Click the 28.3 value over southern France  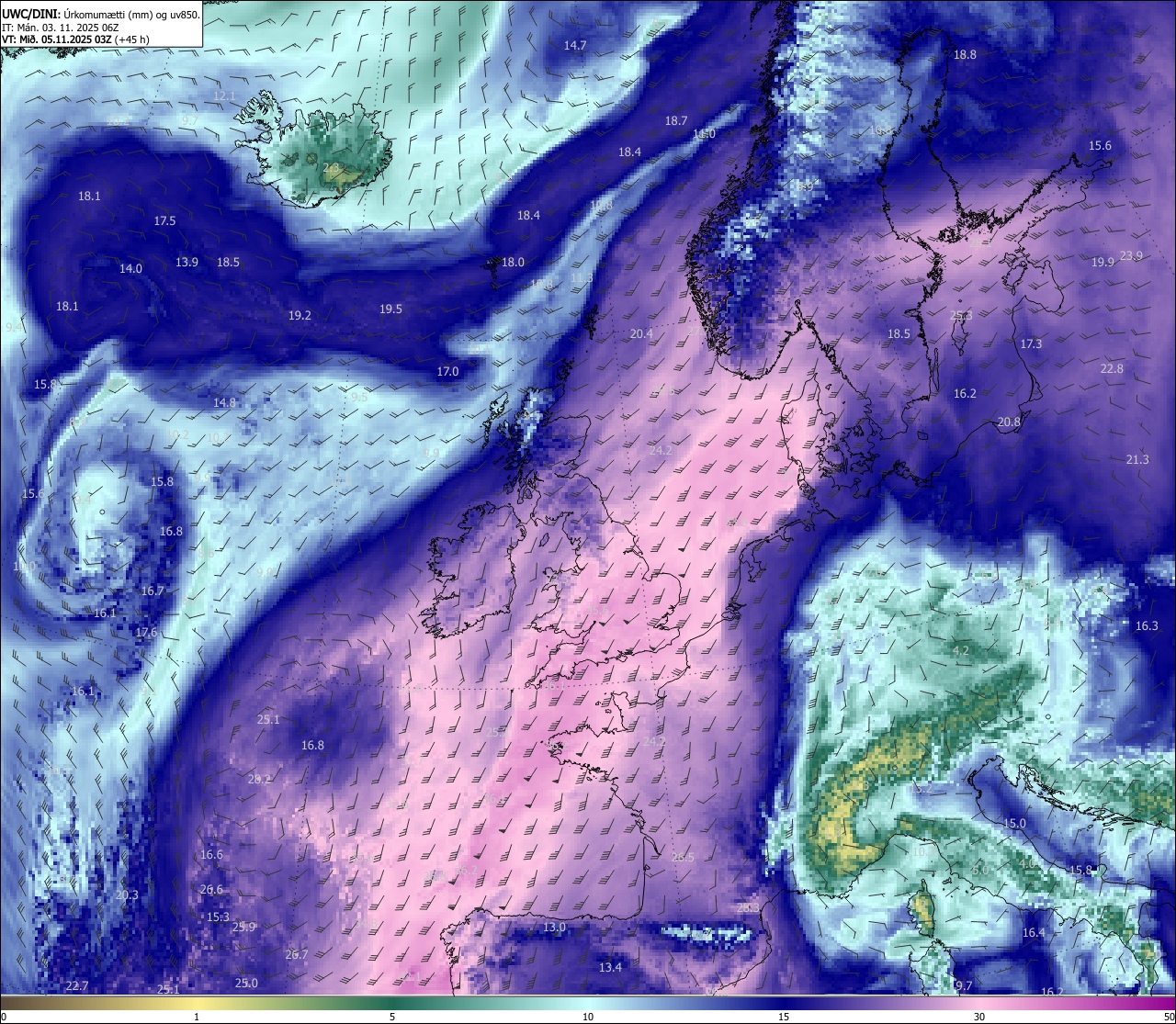coord(749,907)
